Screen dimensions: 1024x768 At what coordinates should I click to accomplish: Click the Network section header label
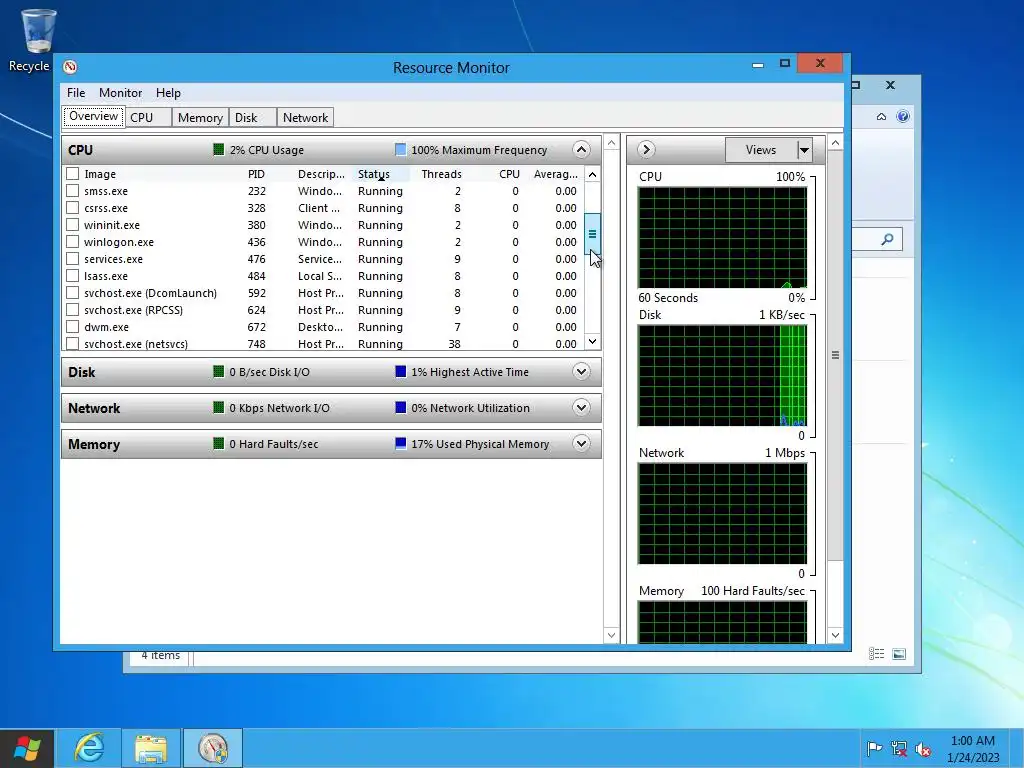pyautogui.click(x=94, y=408)
